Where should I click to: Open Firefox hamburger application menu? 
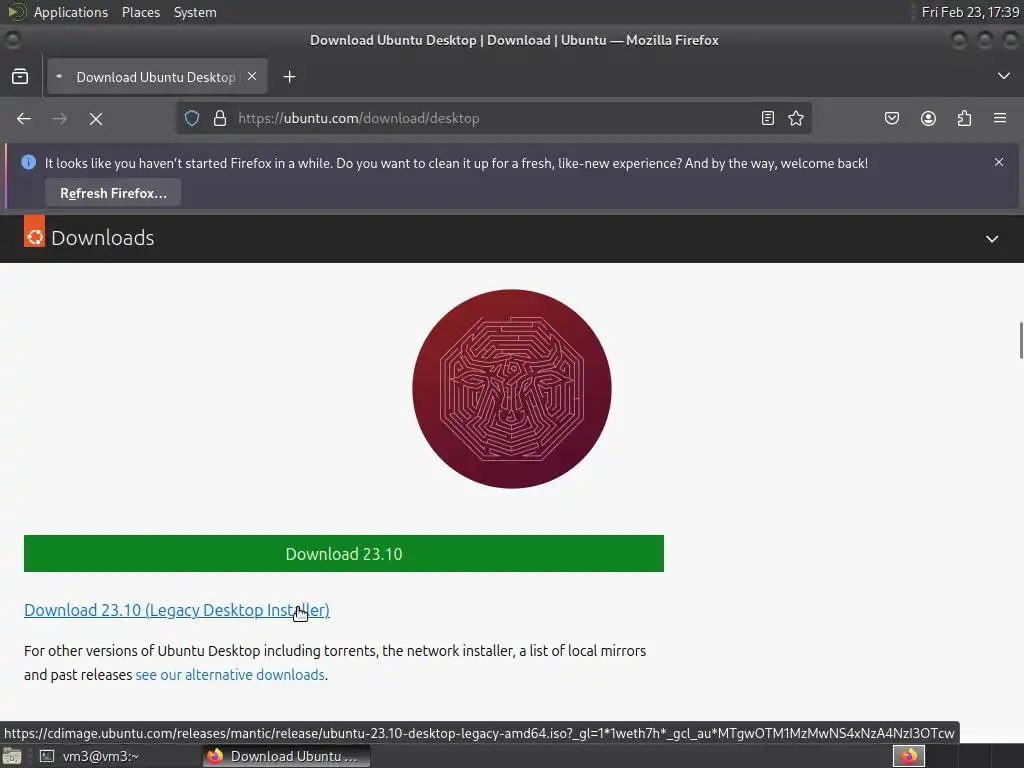1000,118
